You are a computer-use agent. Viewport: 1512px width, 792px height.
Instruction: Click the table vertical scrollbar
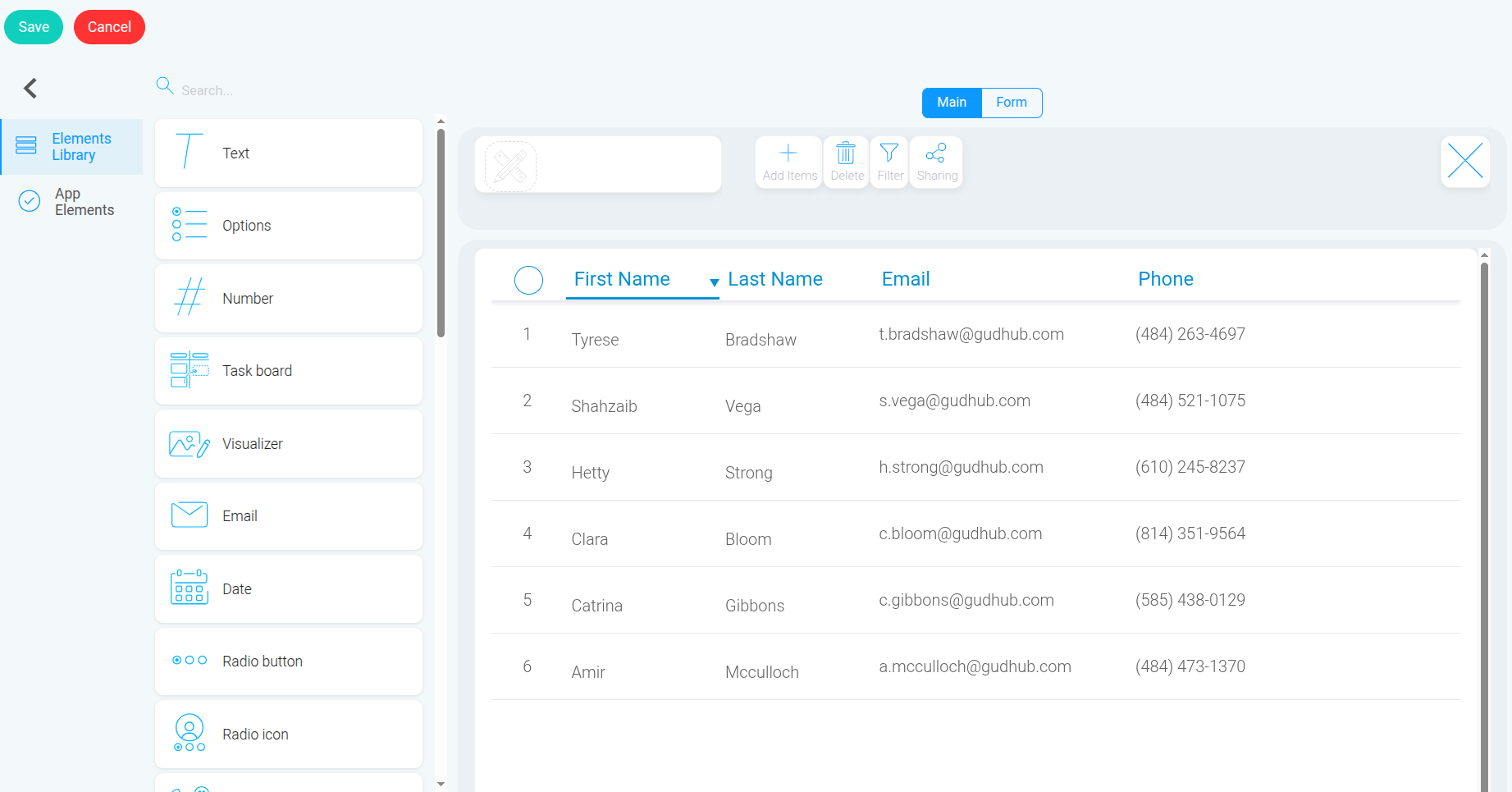(x=1484, y=525)
